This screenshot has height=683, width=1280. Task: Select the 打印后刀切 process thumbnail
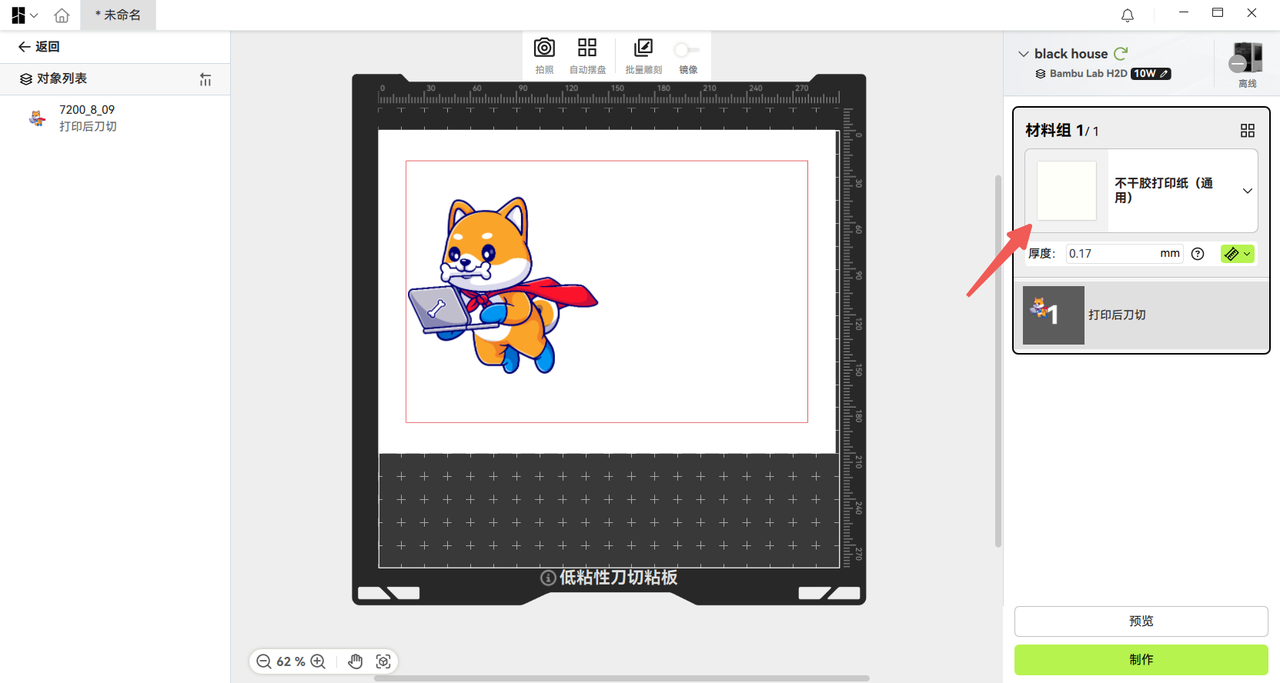1054,315
